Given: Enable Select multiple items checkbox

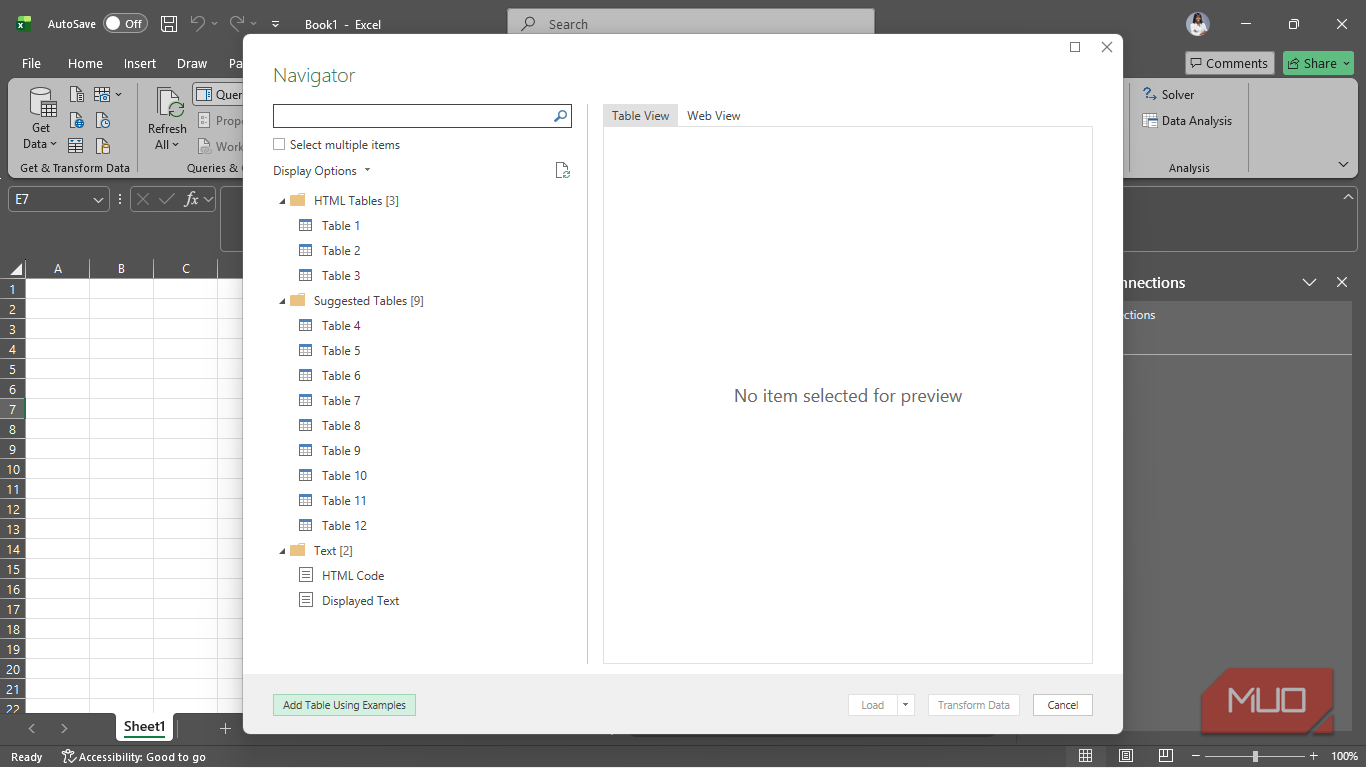Looking at the screenshot, I should pos(279,145).
